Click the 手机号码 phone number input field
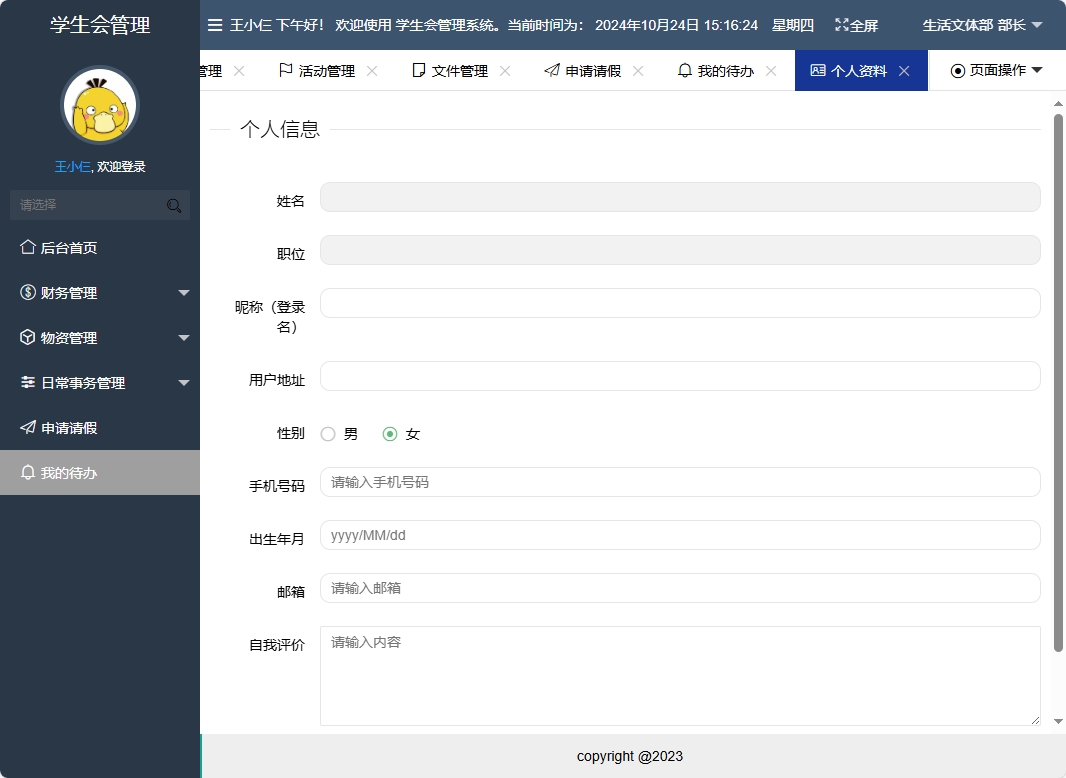Image resolution: width=1066 pixels, height=778 pixels. 680,482
